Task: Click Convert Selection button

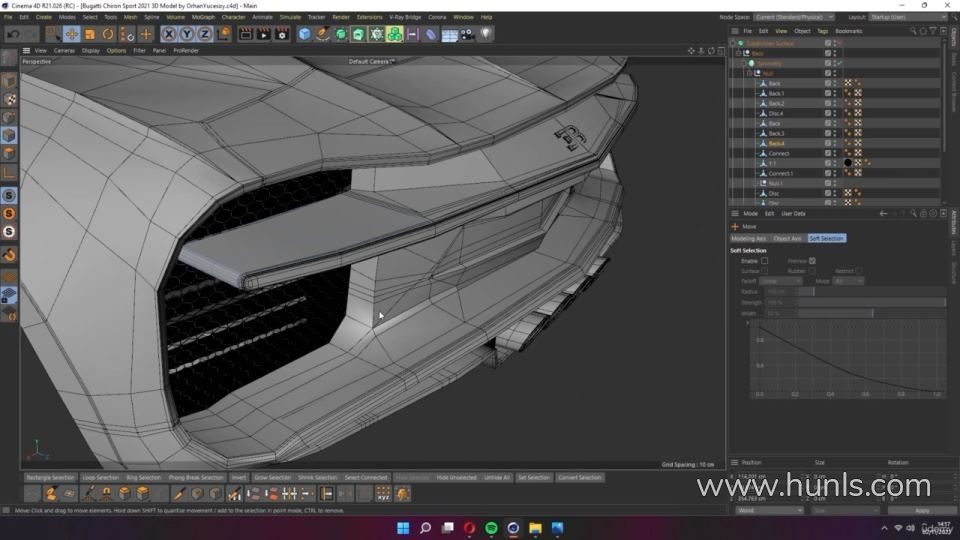Action: (579, 478)
